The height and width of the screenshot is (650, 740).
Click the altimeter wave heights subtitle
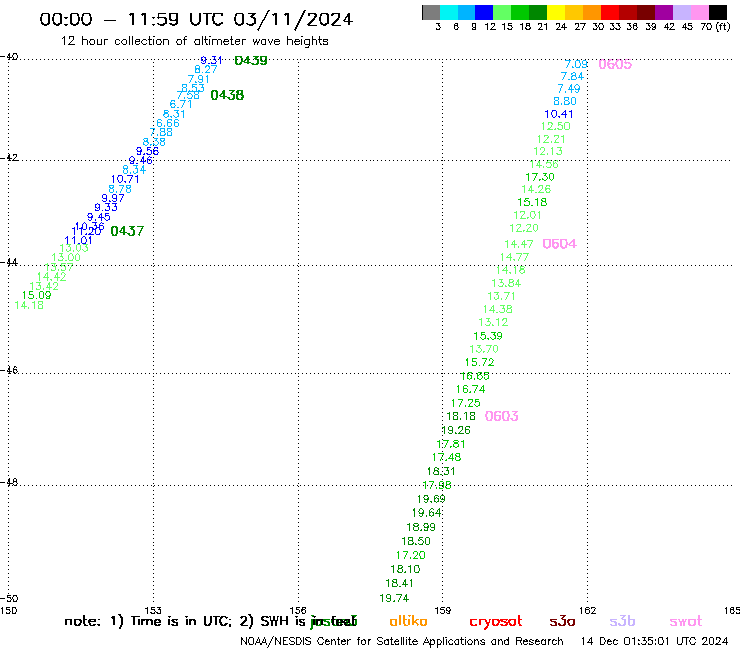pos(194,41)
